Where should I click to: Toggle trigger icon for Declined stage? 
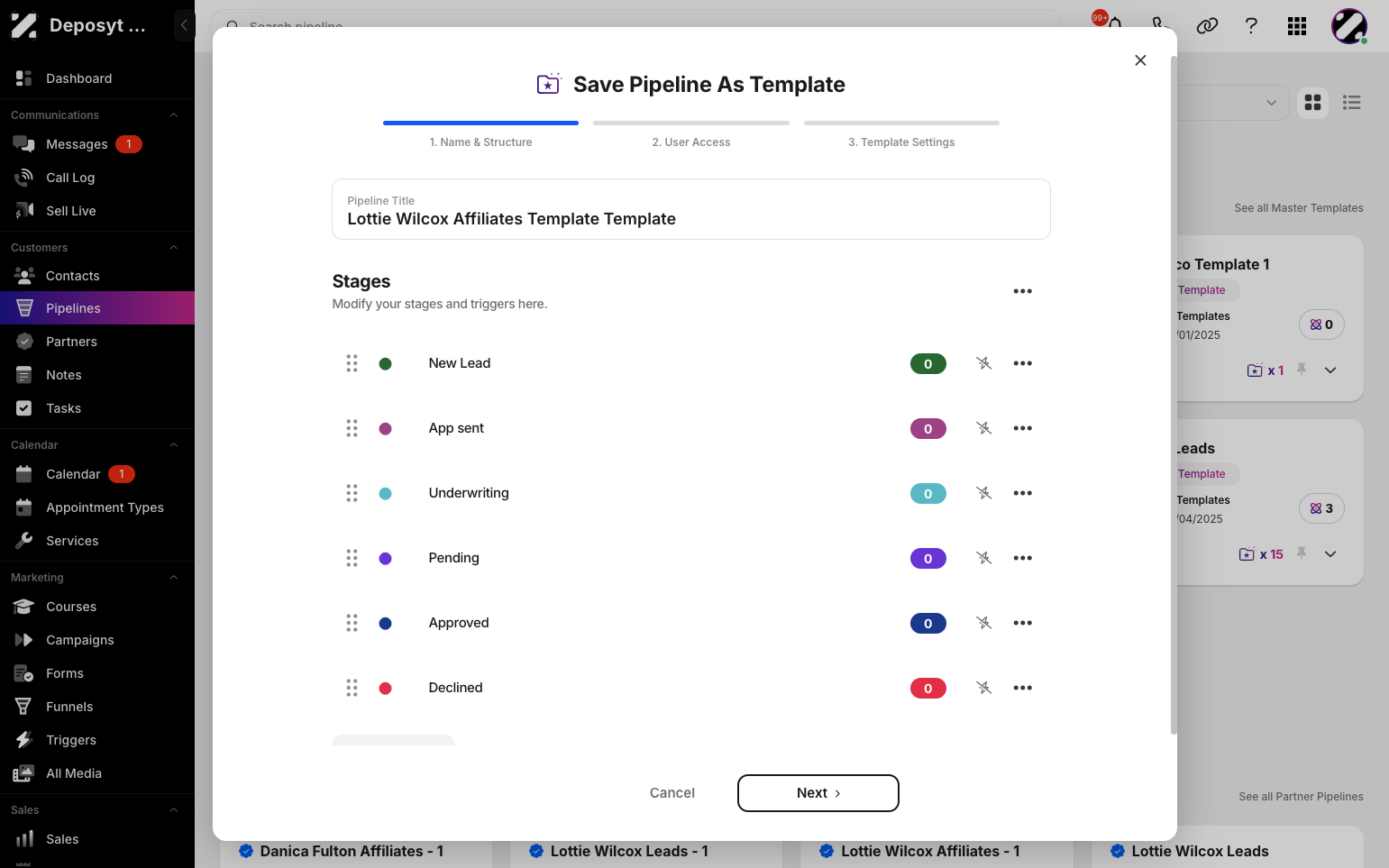click(x=984, y=688)
